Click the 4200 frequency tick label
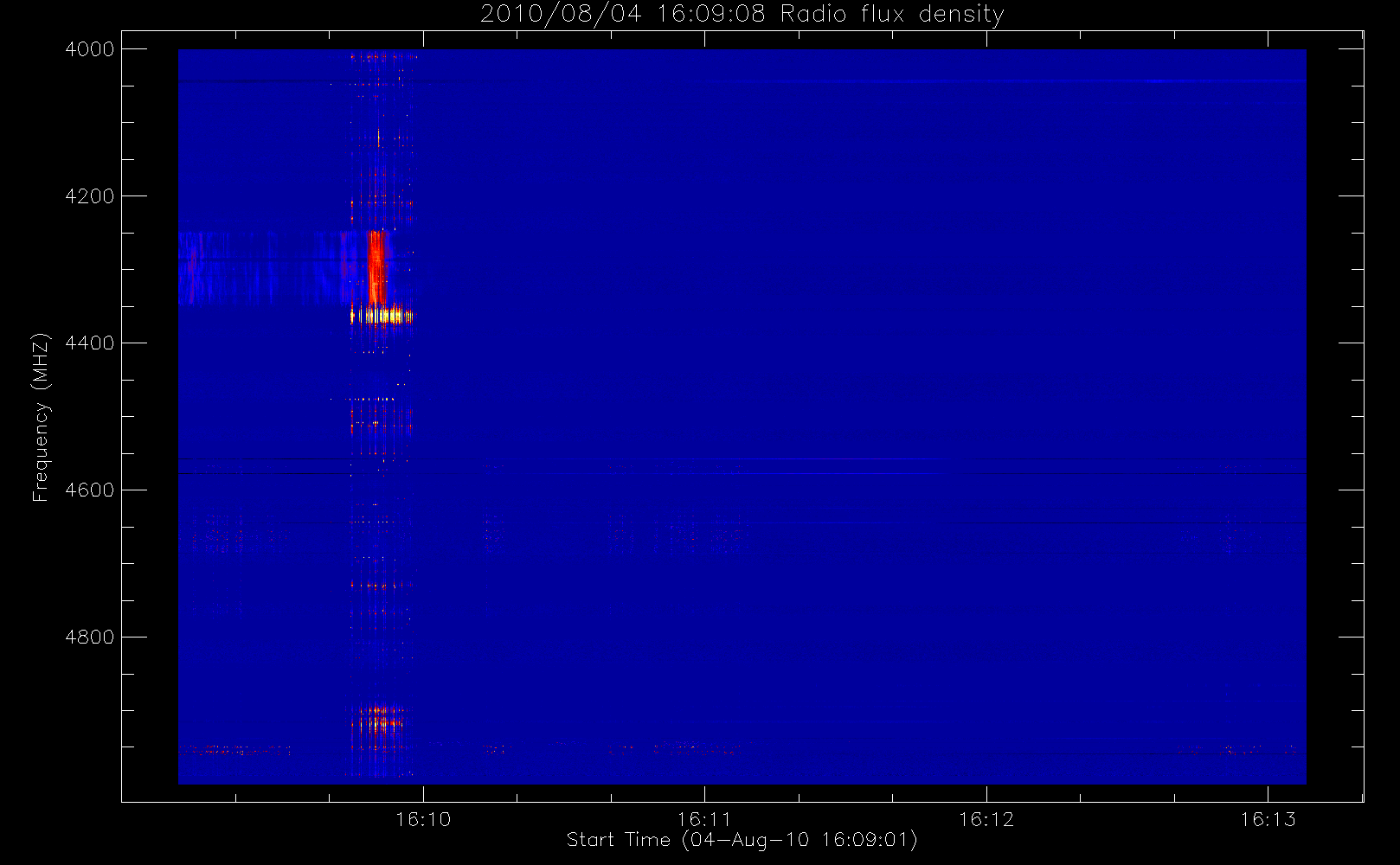The width and height of the screenshot is (1400, 865). click(90, 196)
